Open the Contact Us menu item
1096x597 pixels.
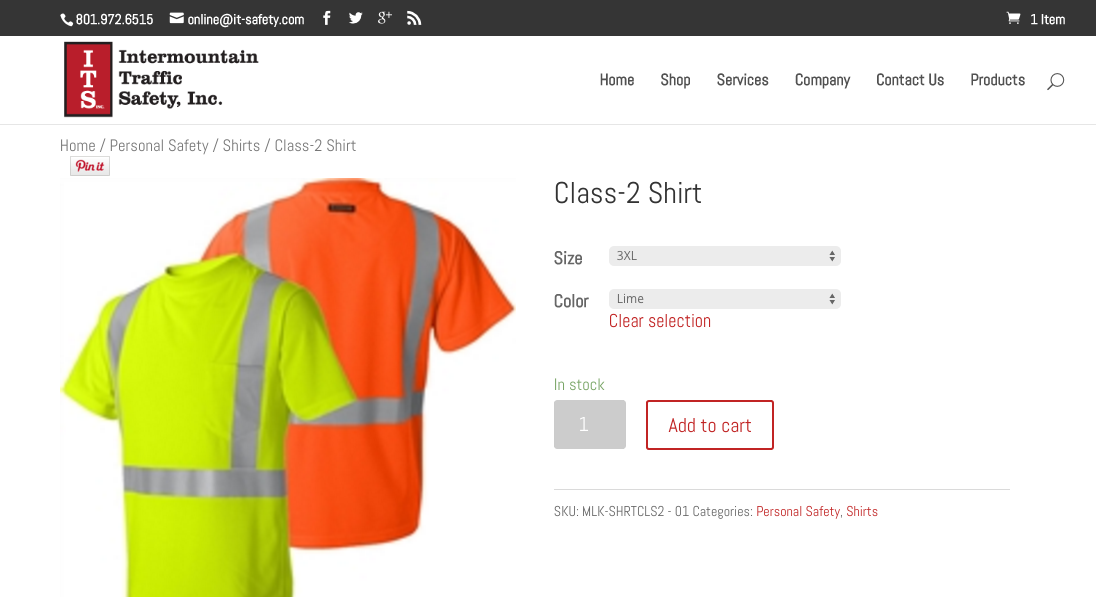tap(910, 80)
